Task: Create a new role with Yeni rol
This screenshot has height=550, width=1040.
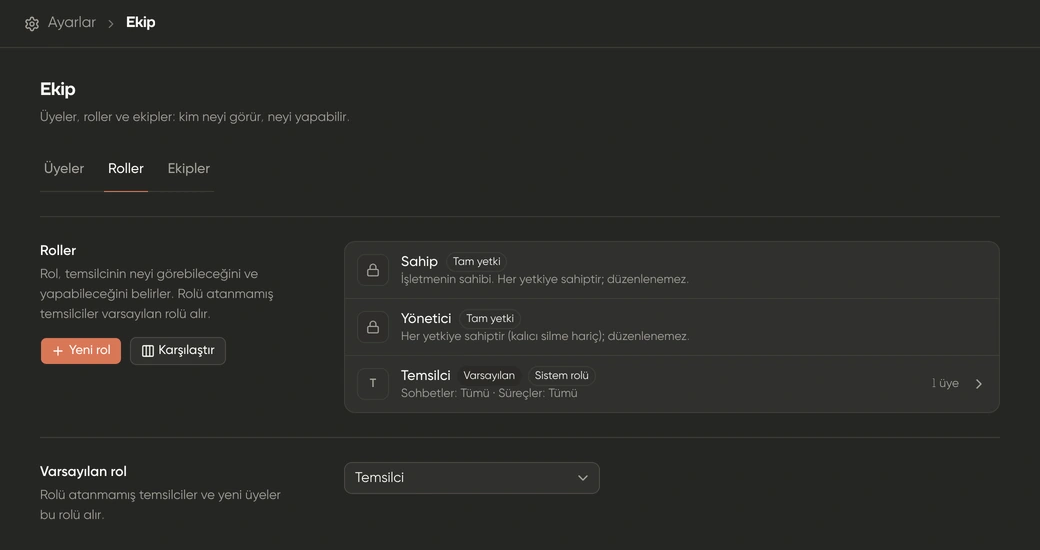Action: [x=81, y=350]
